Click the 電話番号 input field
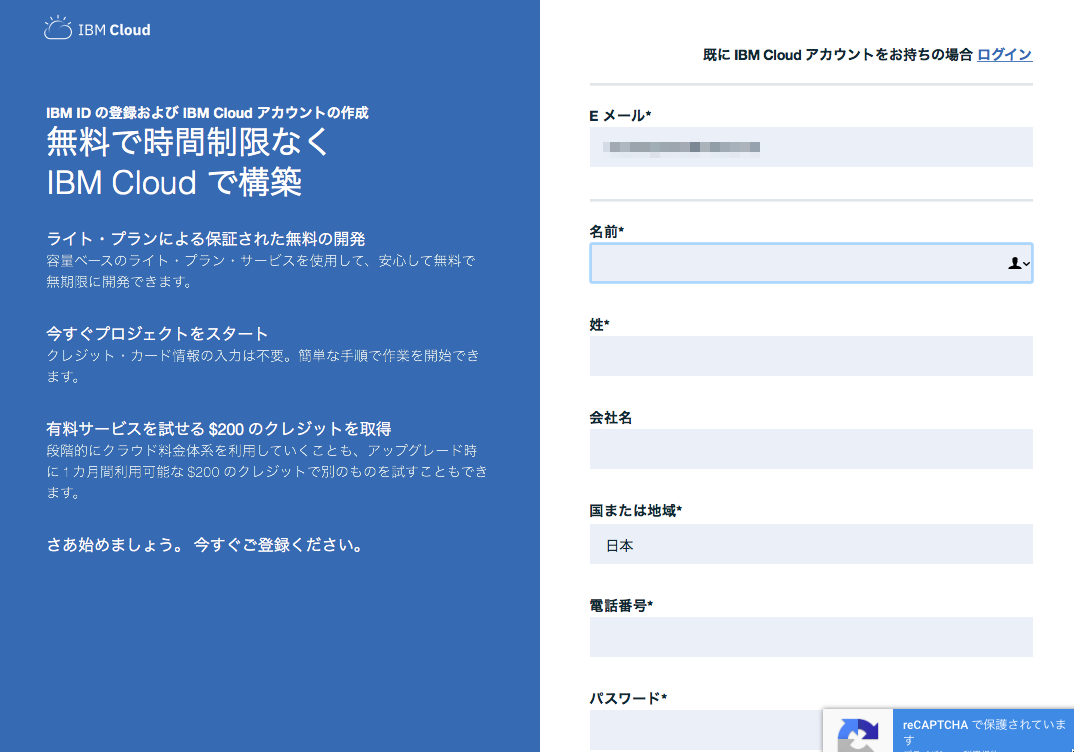 tap(810, 636)
